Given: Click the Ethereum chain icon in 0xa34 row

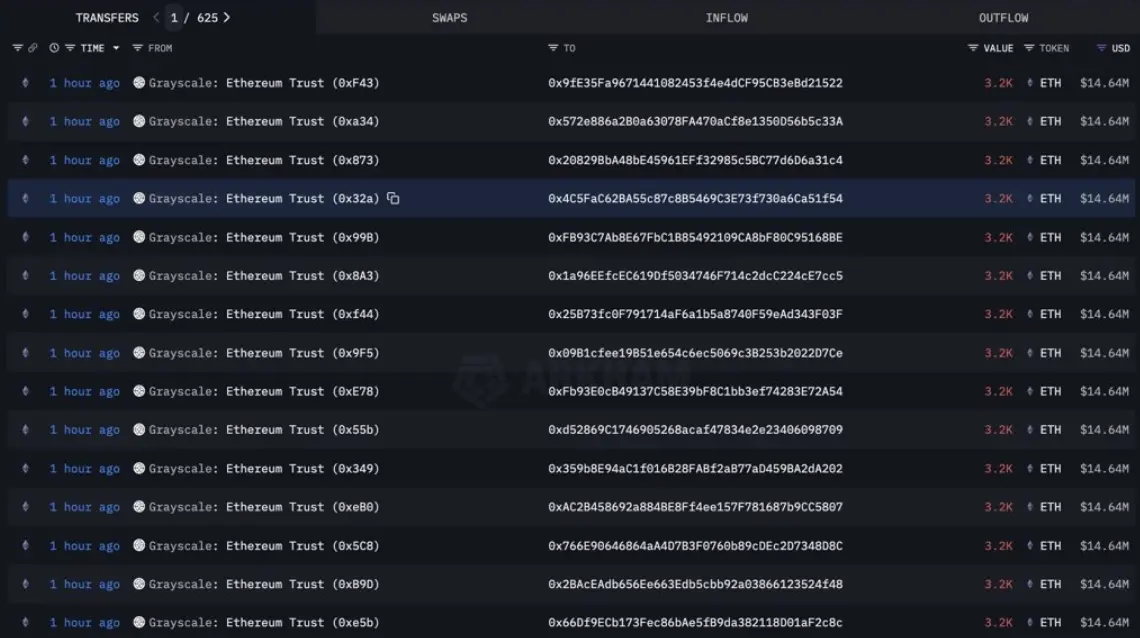Looking at the screenshot, I should click(25, 121).
